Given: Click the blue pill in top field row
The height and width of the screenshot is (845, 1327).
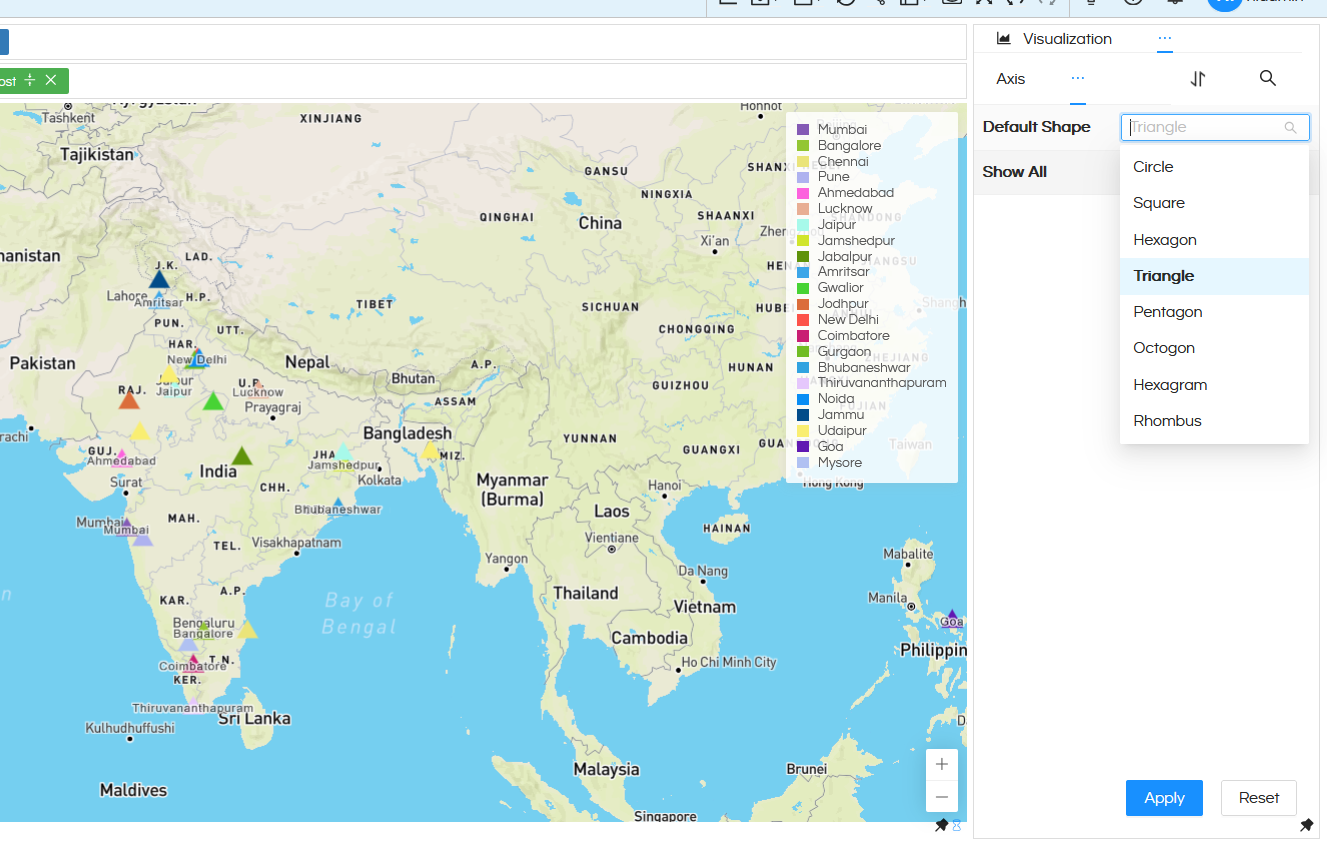Looking at the screenshot, I should [x=4, y=42].
